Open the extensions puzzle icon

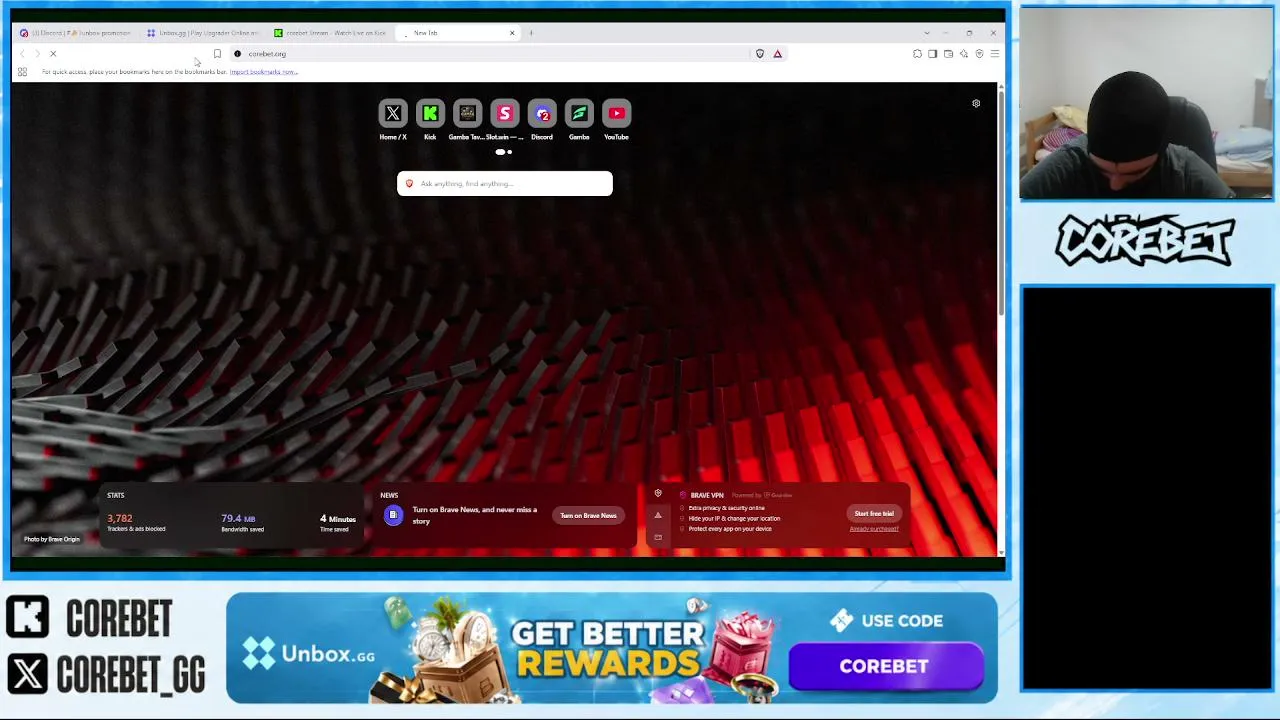[x=917, y=54]
